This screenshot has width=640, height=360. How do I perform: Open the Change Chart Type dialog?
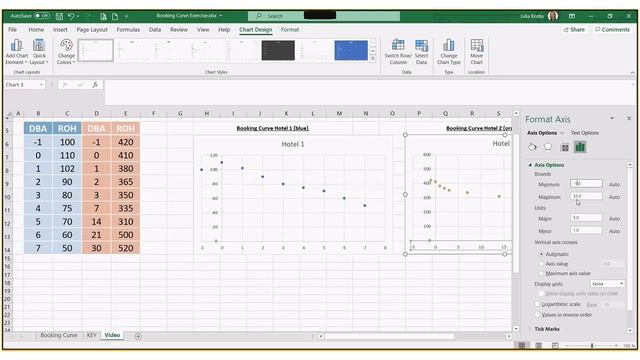pos(449,52)
